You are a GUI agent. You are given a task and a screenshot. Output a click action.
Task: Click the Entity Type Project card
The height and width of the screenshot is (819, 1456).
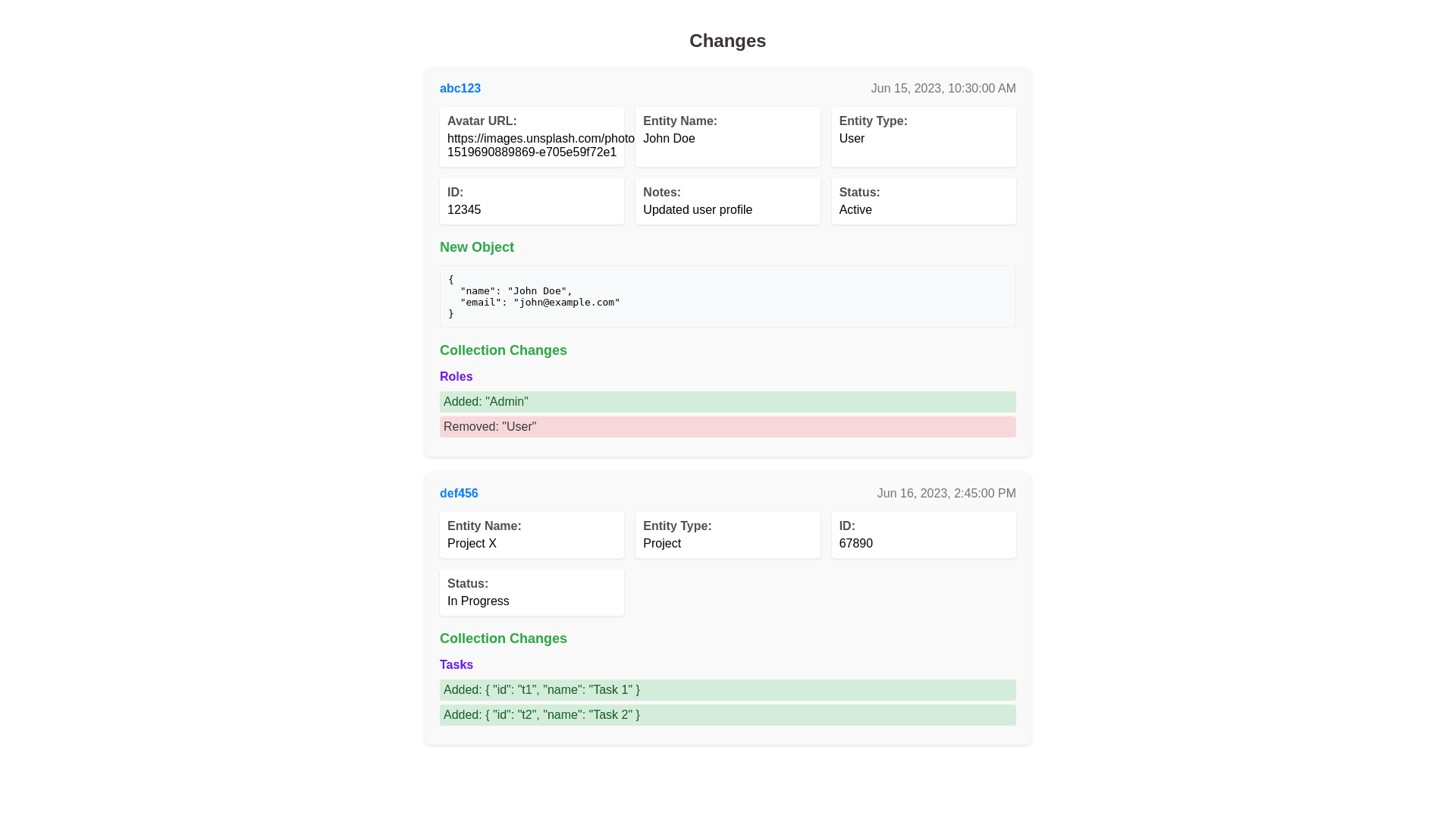726,535
